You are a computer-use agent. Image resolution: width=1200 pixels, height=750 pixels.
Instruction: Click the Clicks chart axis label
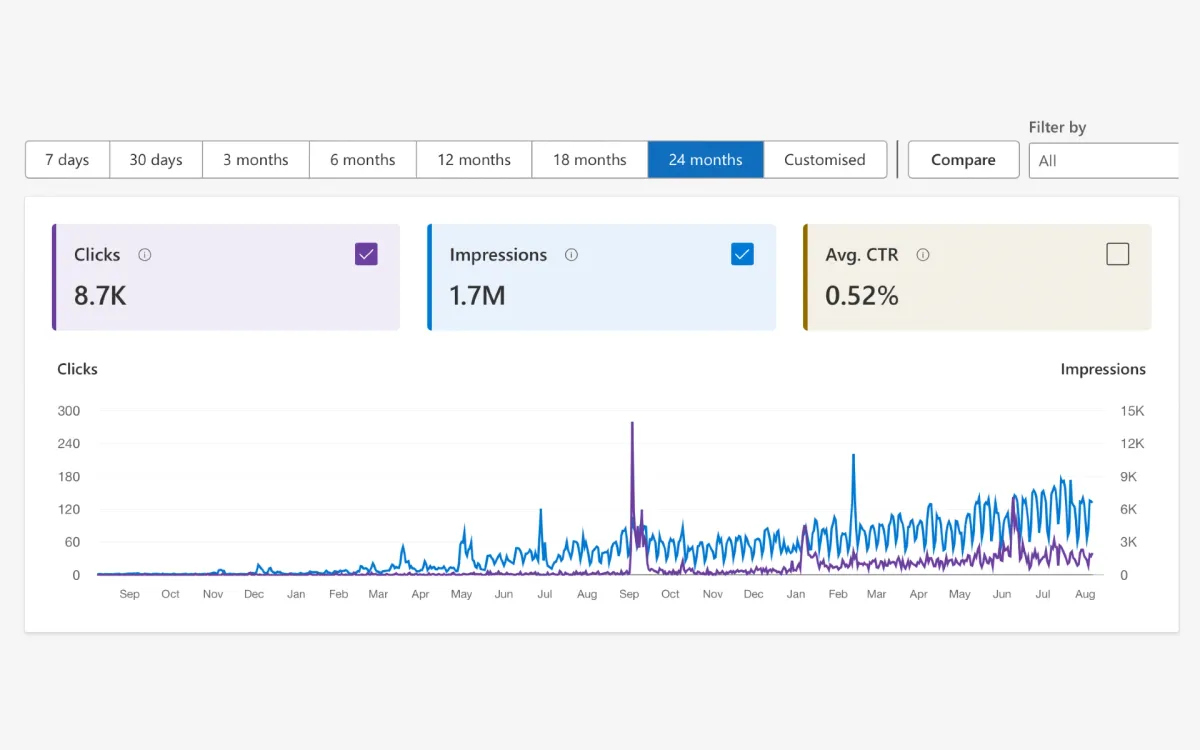pos(77,369)
